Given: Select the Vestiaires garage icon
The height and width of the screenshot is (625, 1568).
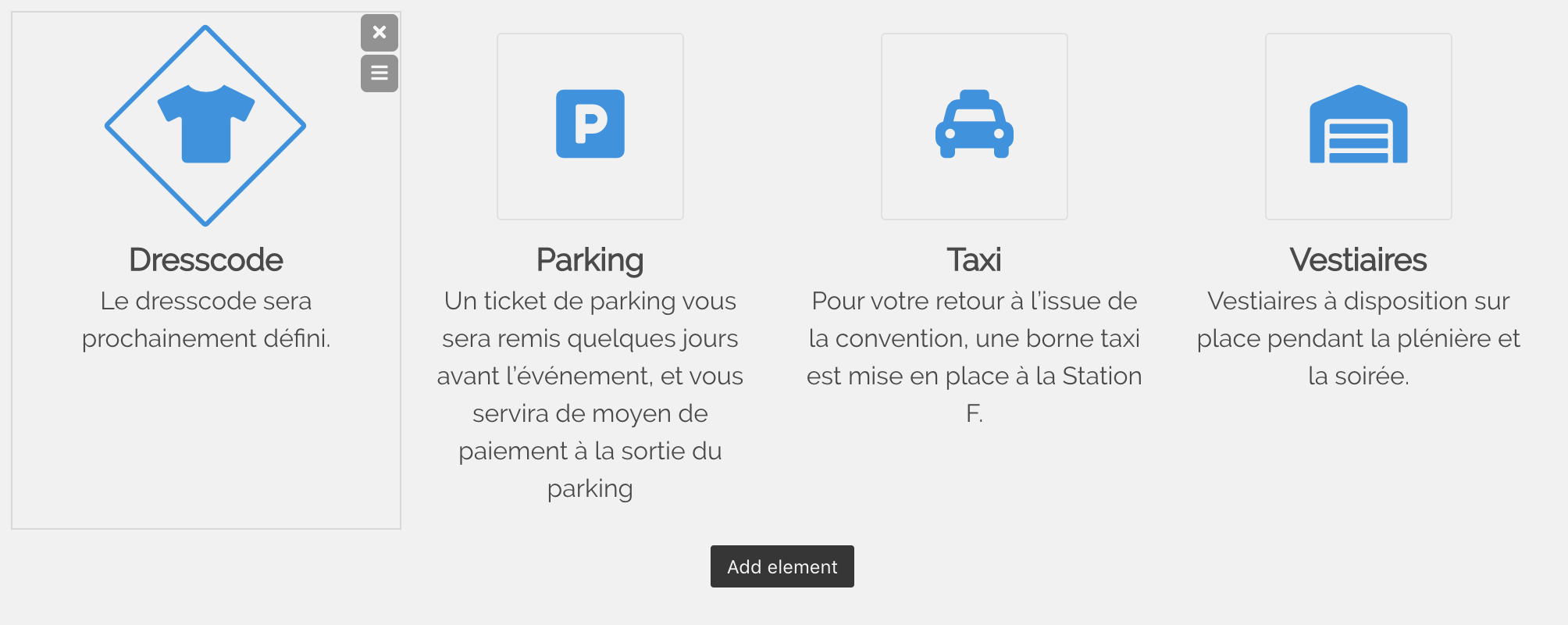Looking at the screenshot, I should tap(1358, 125).
